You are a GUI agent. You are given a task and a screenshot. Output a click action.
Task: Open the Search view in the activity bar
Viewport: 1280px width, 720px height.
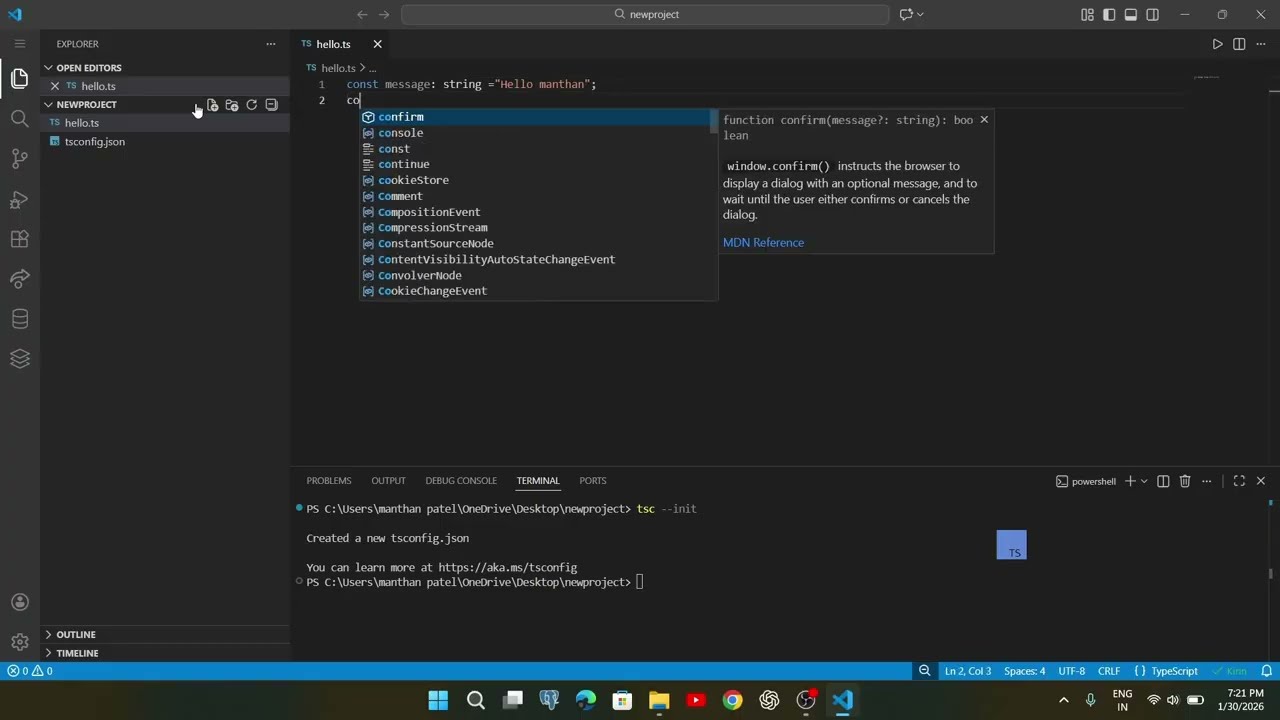pyautogui.click(x=19, y=119)
